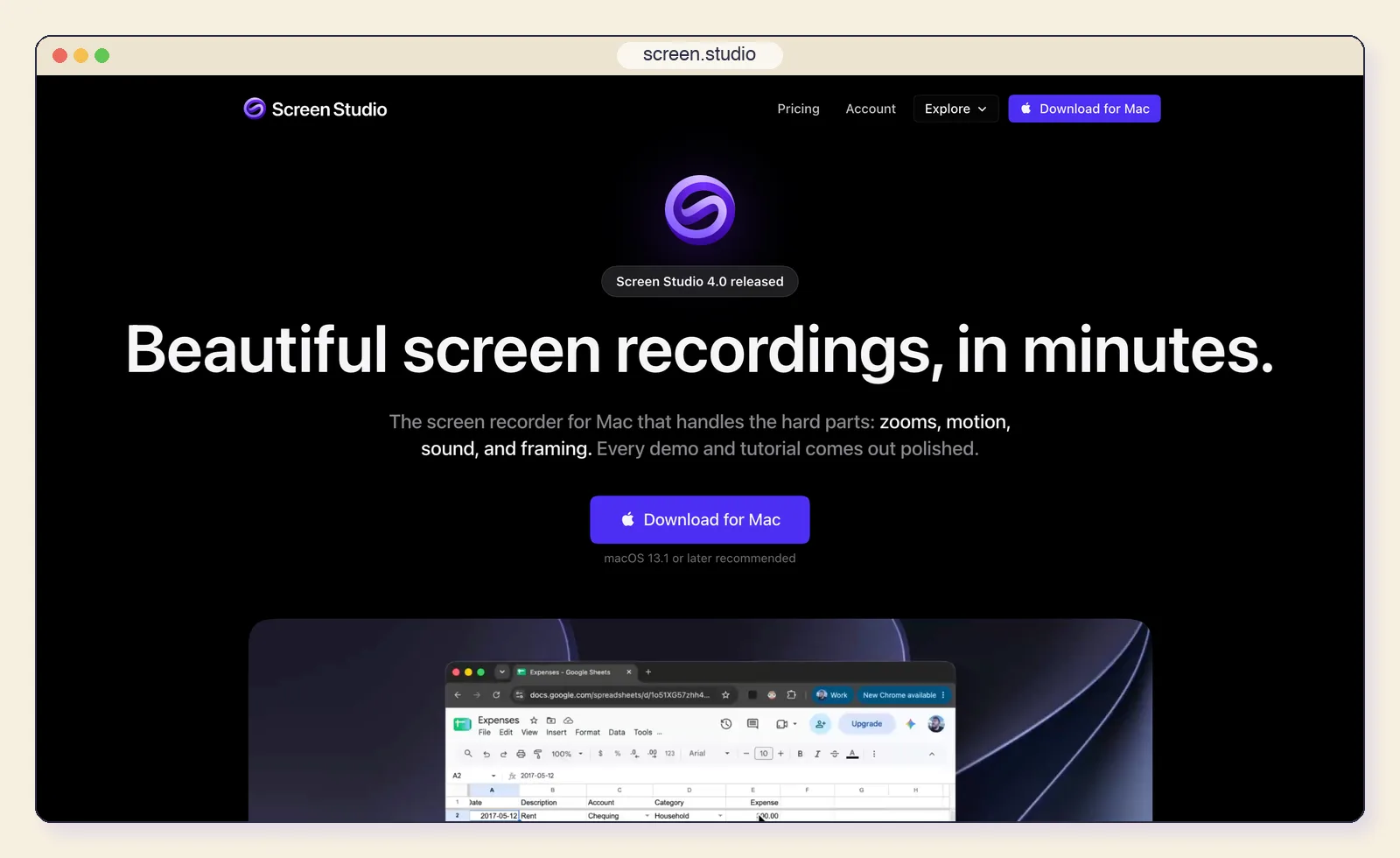Click the version history clock icon in demo Sheets
Viewport: 1400px width, 858px height.
pyautogui.click(x=725, y=724)
